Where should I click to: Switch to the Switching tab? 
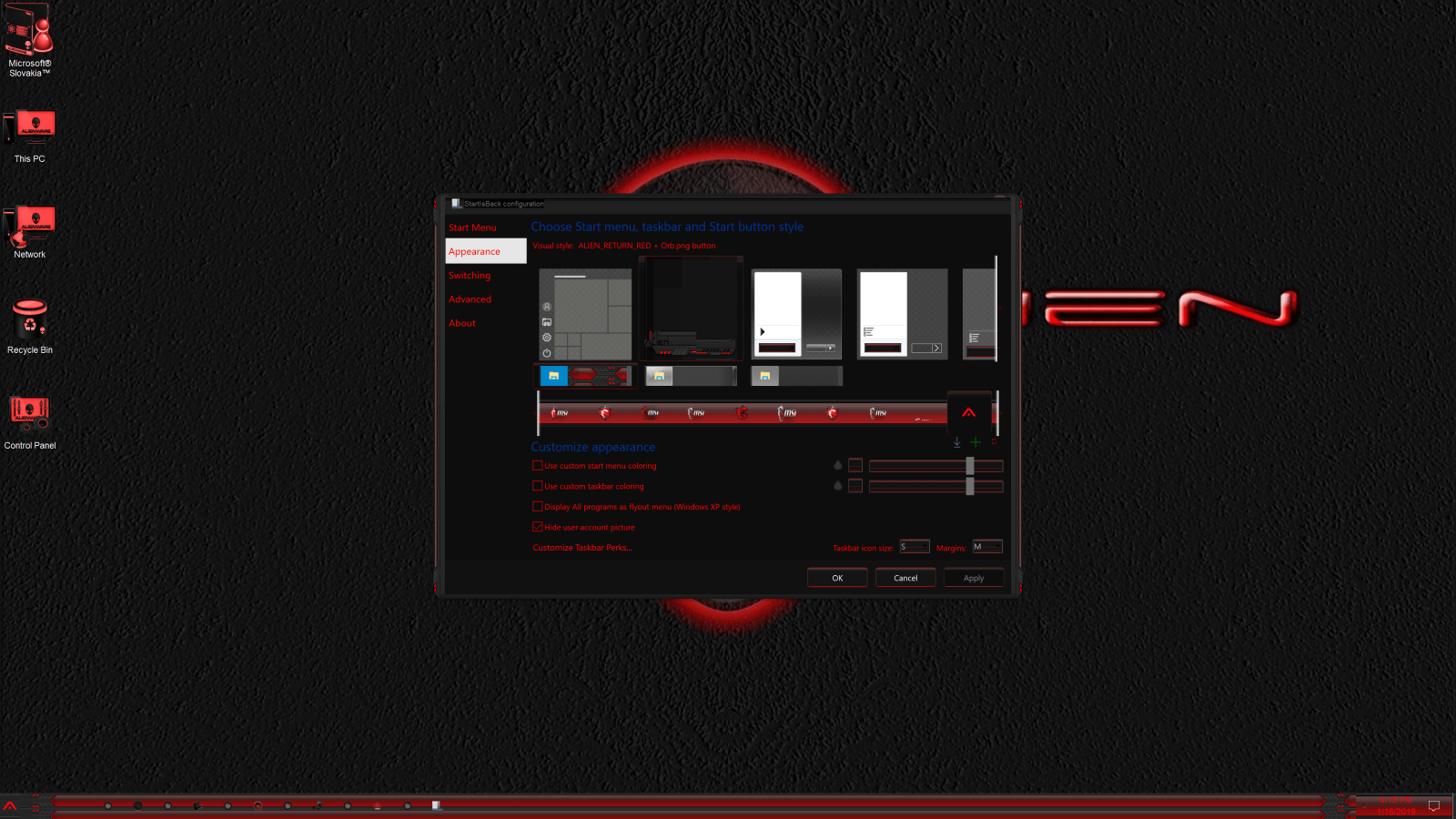tap(470, 275)
